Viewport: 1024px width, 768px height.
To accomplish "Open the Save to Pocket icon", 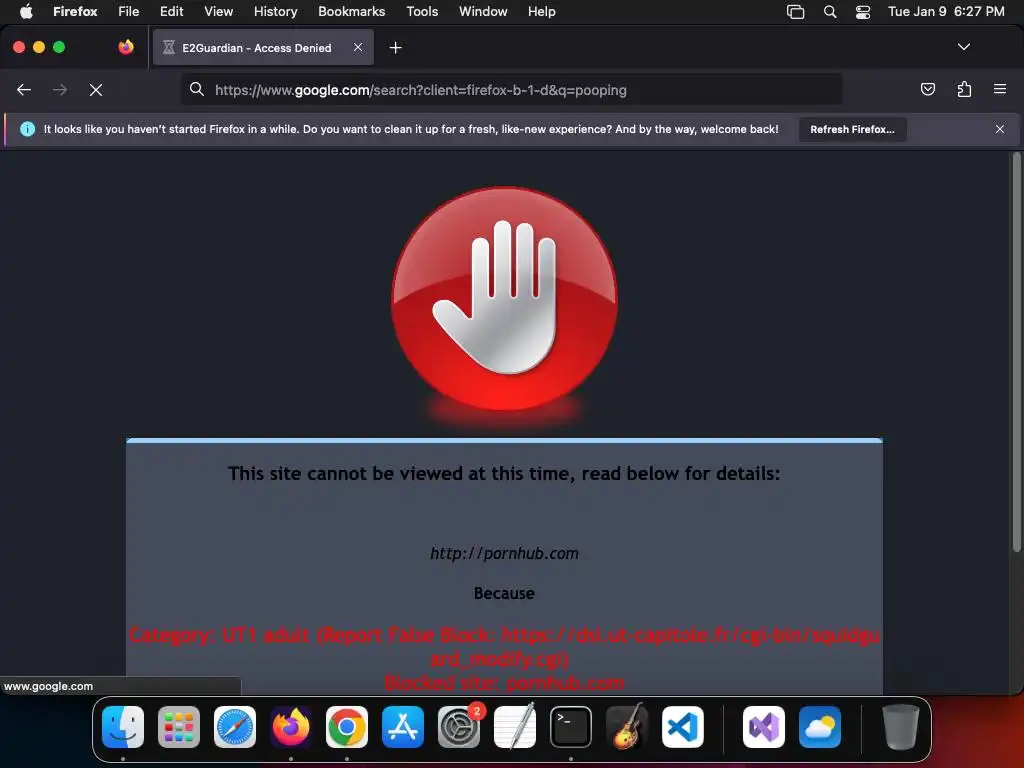I will tap(927, 89).
